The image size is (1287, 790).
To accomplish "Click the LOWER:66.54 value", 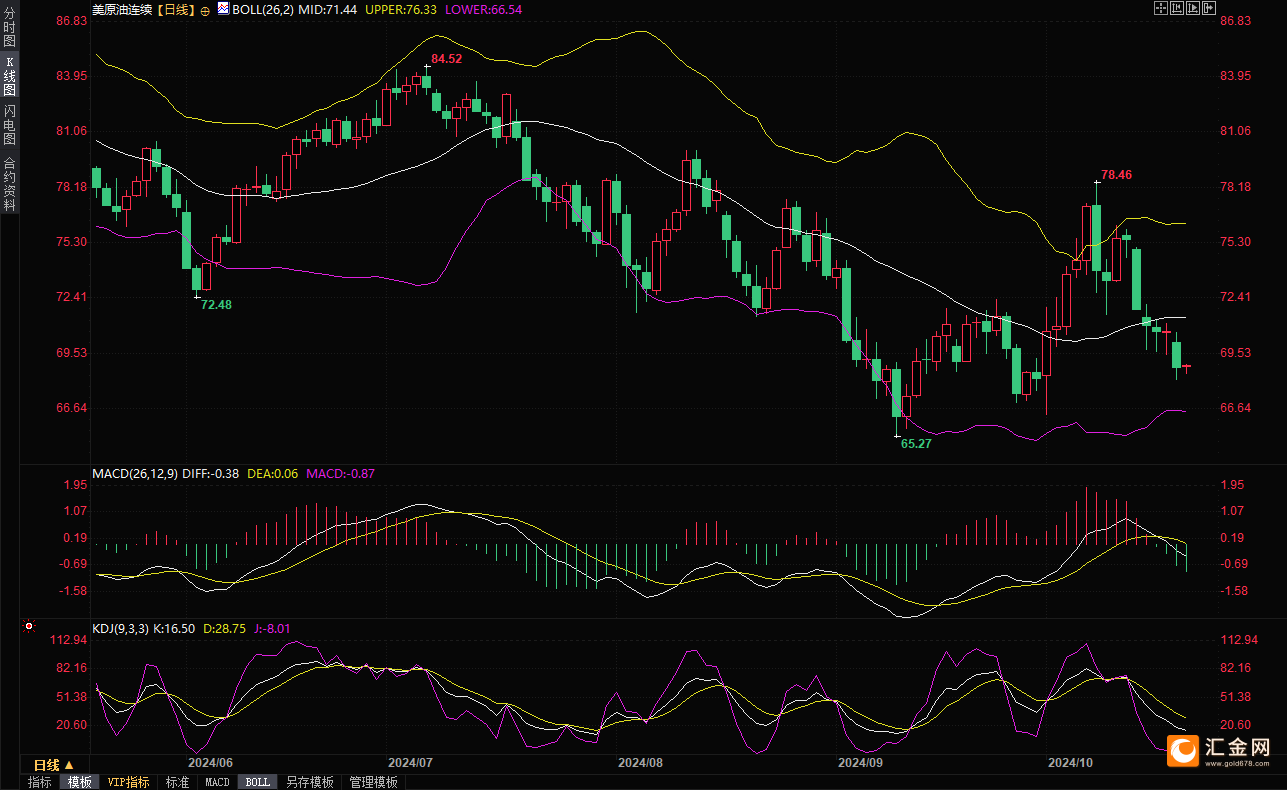I will point(483,10).
